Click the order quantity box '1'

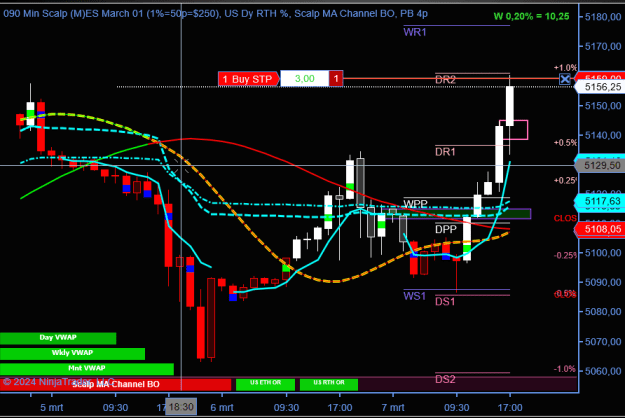(x=336, y=78)
